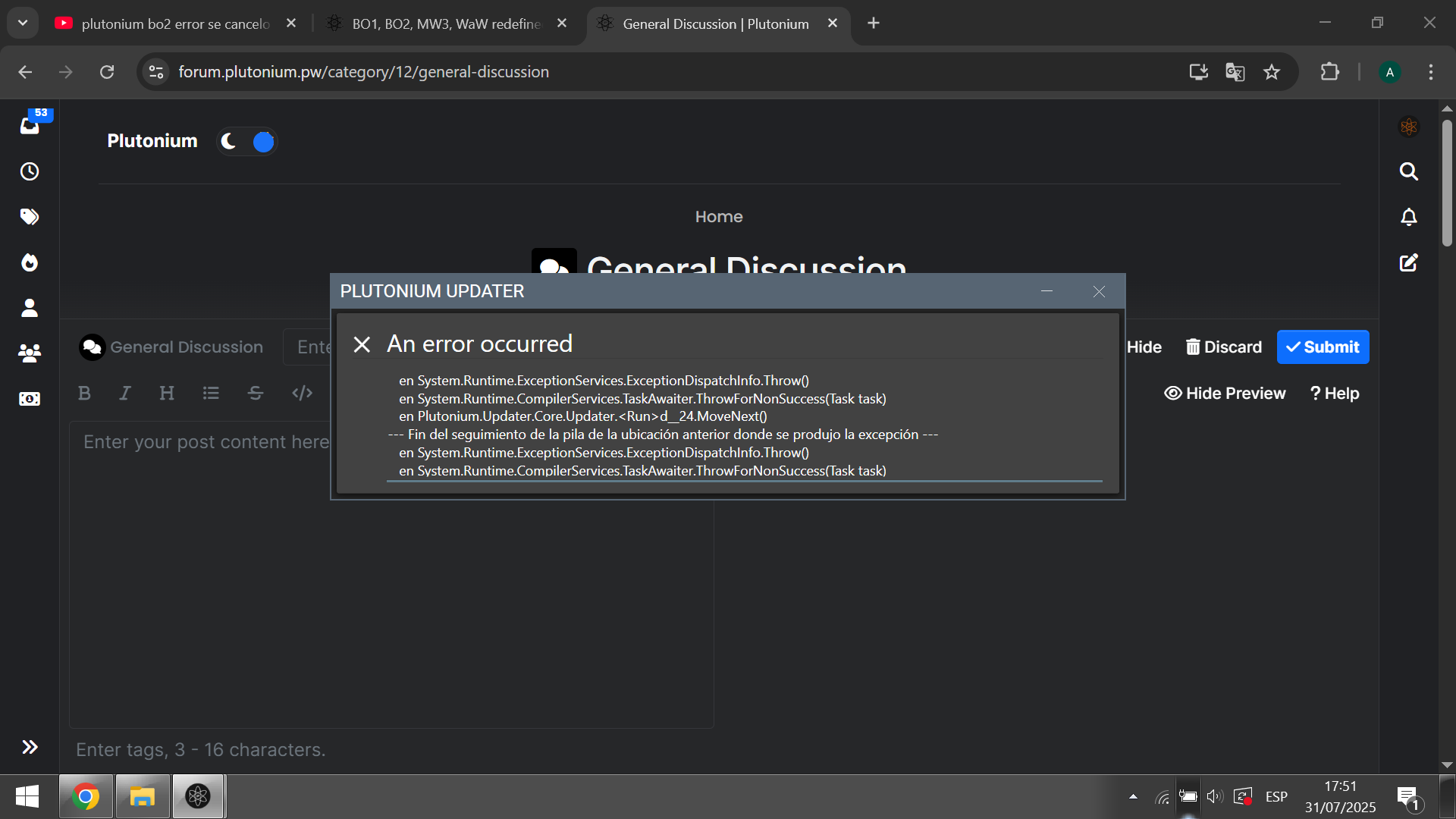The height and width of the screenshot is (819, 1456).
Task: Open the unread inbox icon with badge 53
Action: click(x=30, y=124)
